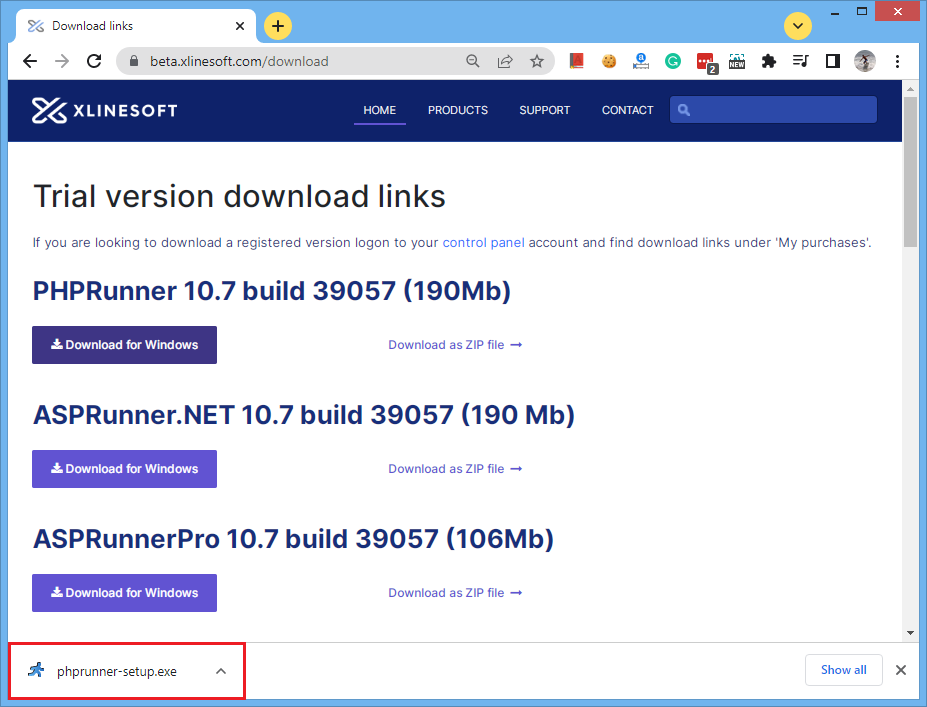Reload the current page

coord(94,61)
